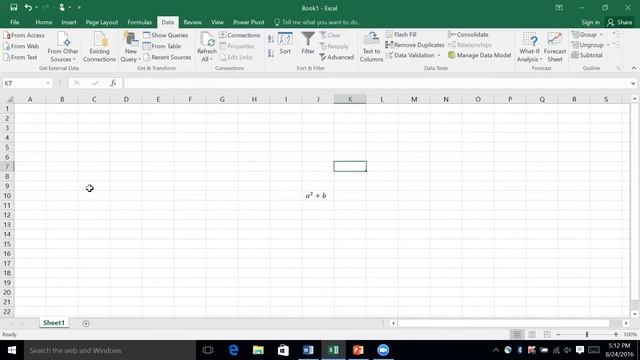Expand What-If Analysis menu
This screenshot has width=640, height=360.
click(529, 55)
